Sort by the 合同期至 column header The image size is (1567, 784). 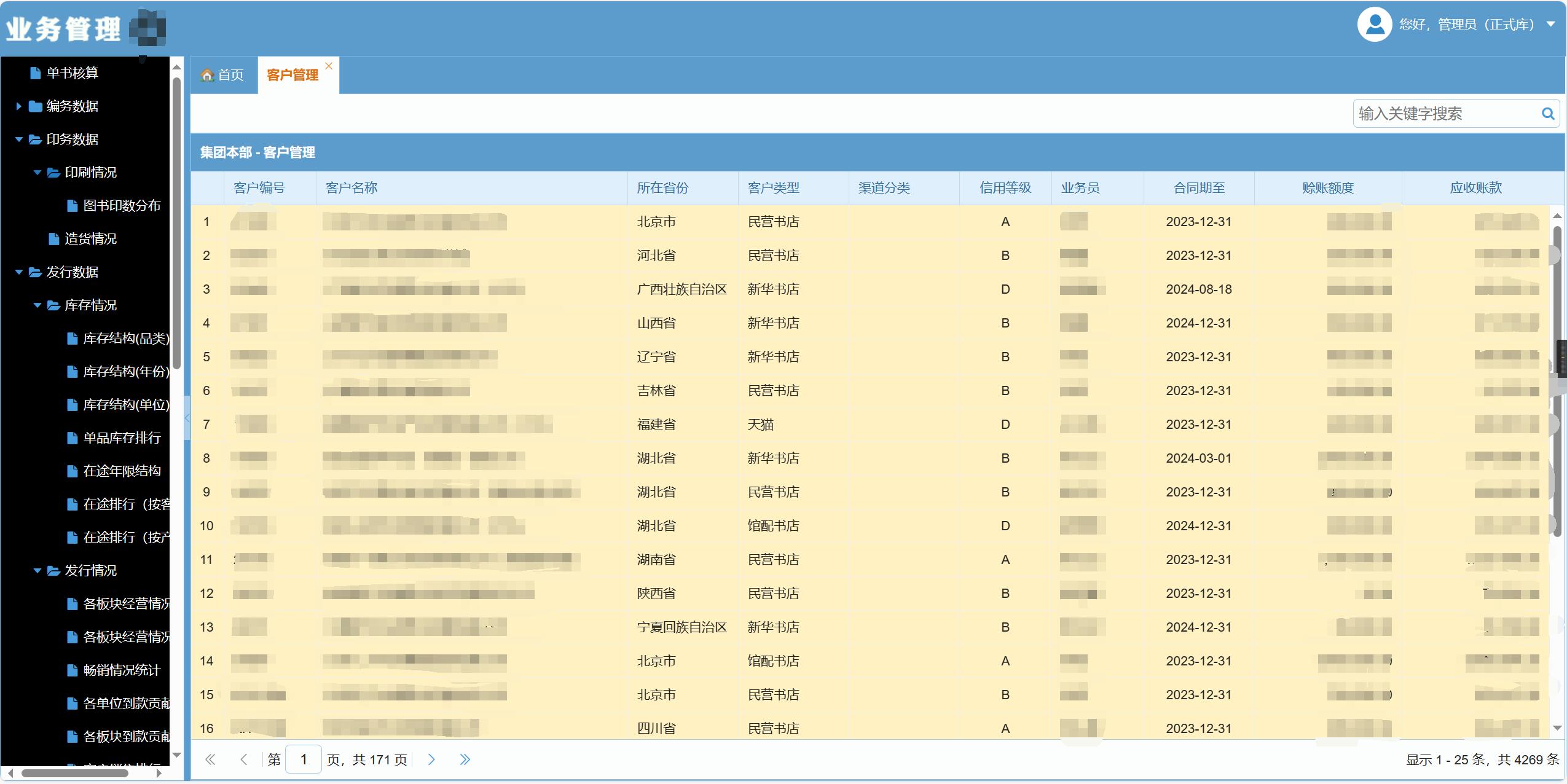click(x=1199, y=188)
